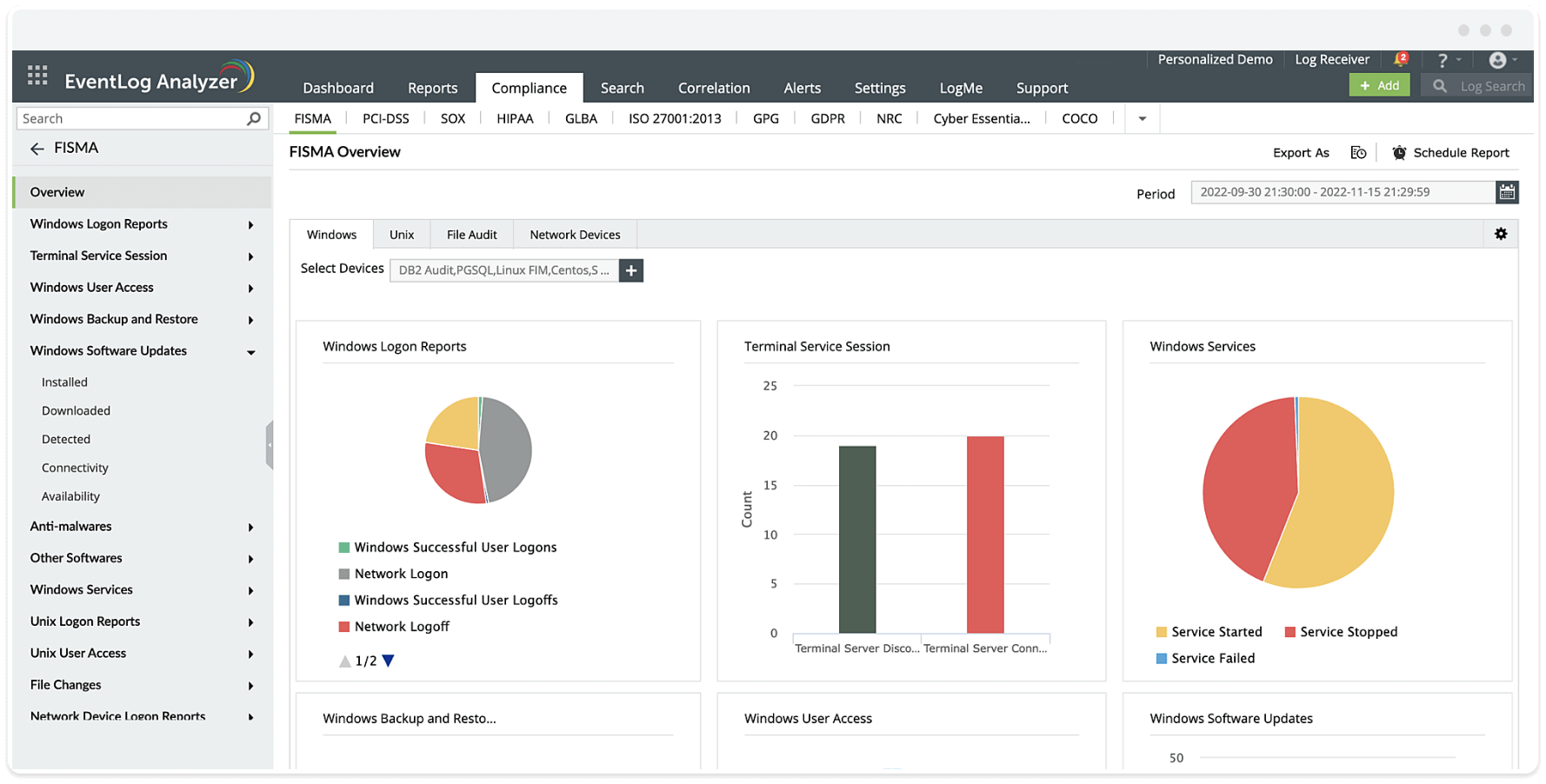Open the Reports tab
Screen dimensions: 1546x784
[x=432, y=88]
